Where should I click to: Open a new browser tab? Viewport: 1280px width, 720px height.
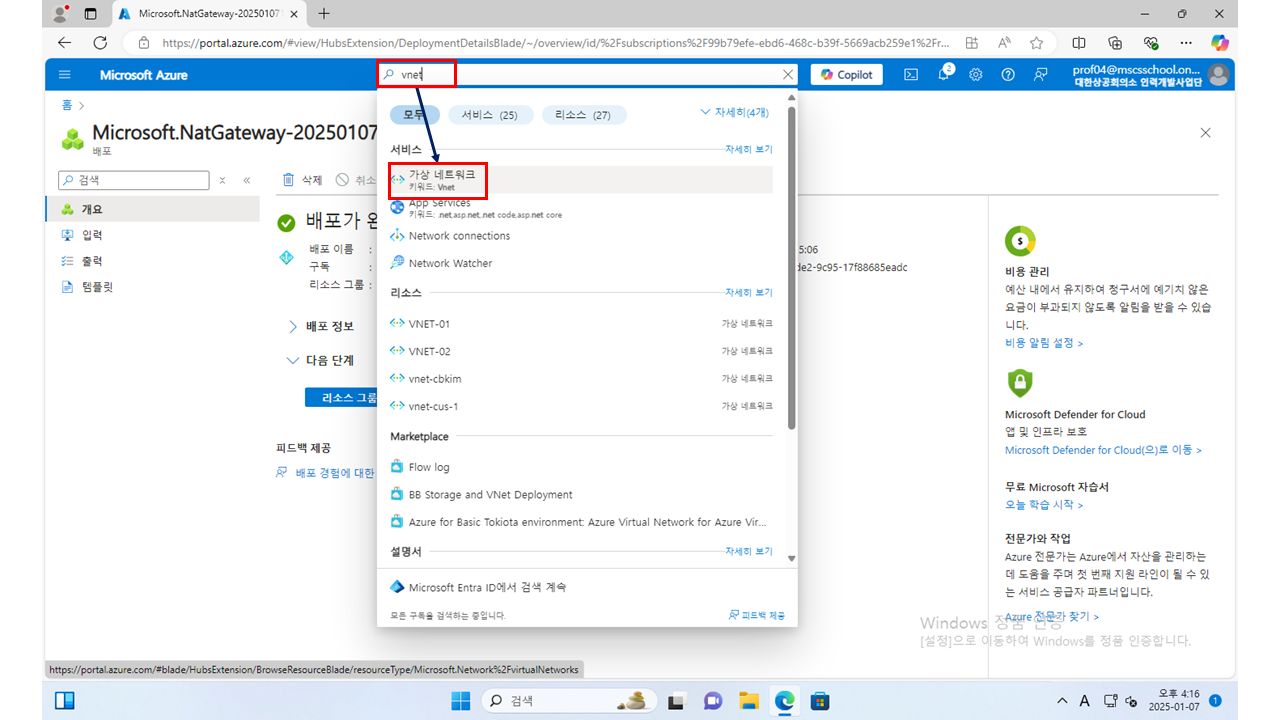[323, 14]
